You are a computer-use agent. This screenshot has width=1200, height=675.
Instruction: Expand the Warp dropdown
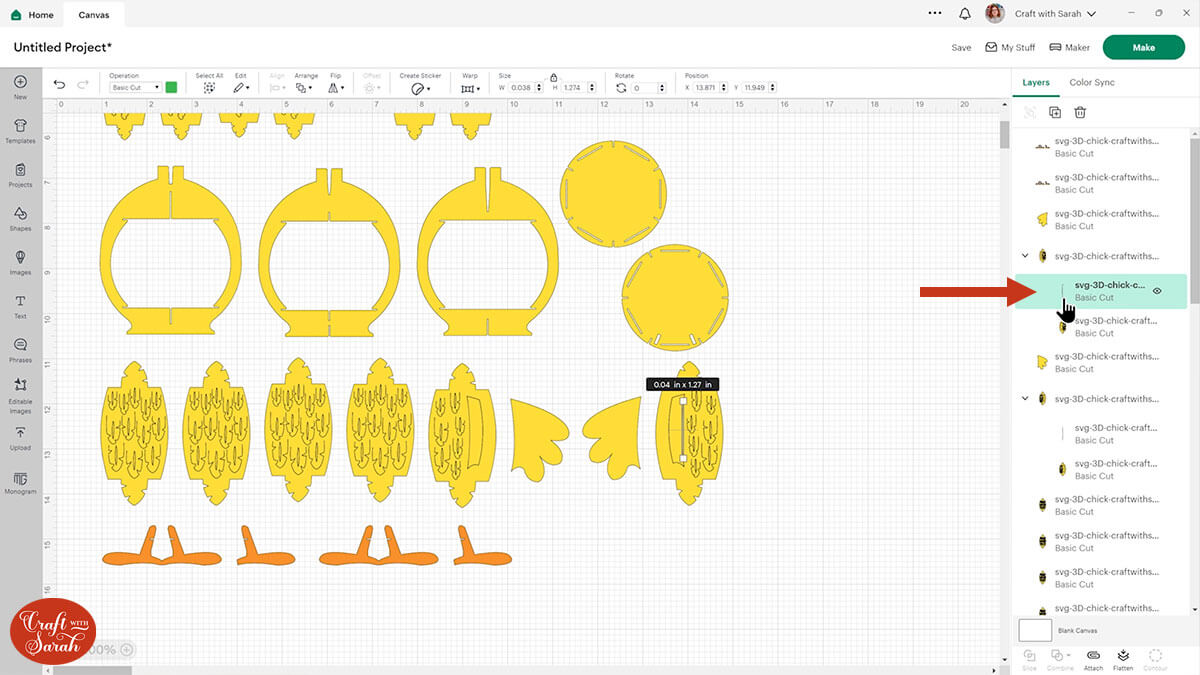pyautogui.click(x=470, y=88)
